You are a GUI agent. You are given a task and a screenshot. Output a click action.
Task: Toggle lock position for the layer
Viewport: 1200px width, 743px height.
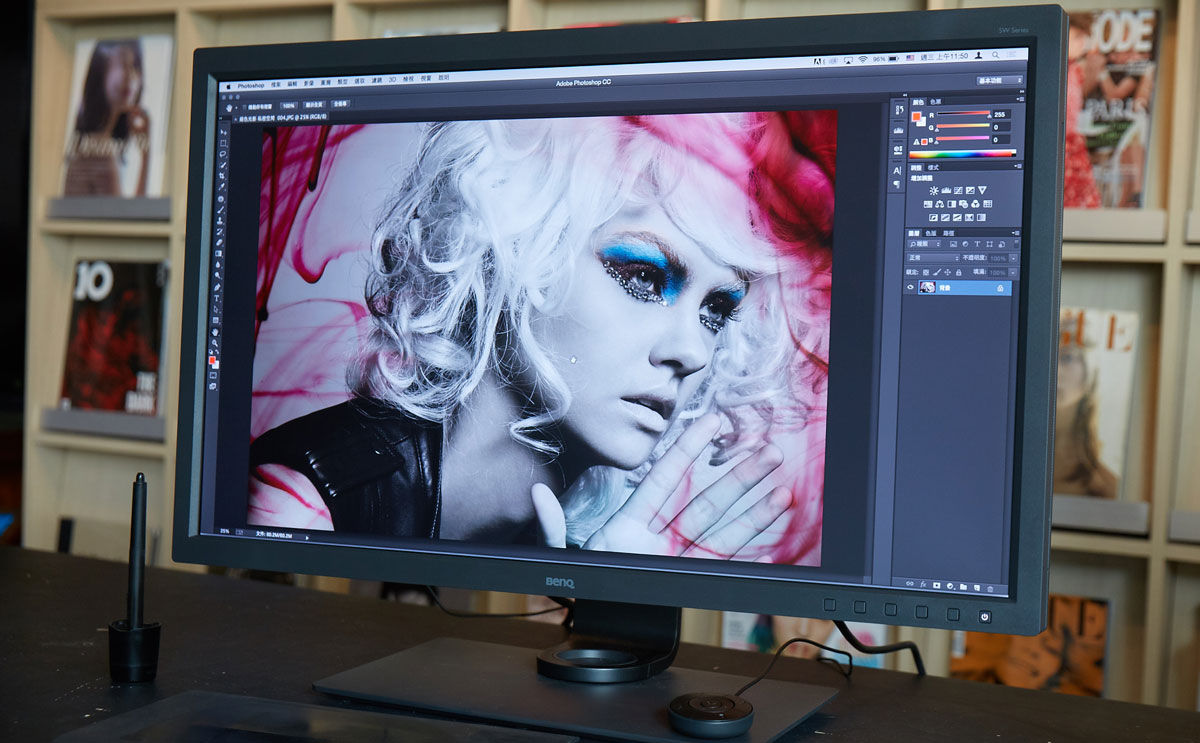tap(947, 272)
